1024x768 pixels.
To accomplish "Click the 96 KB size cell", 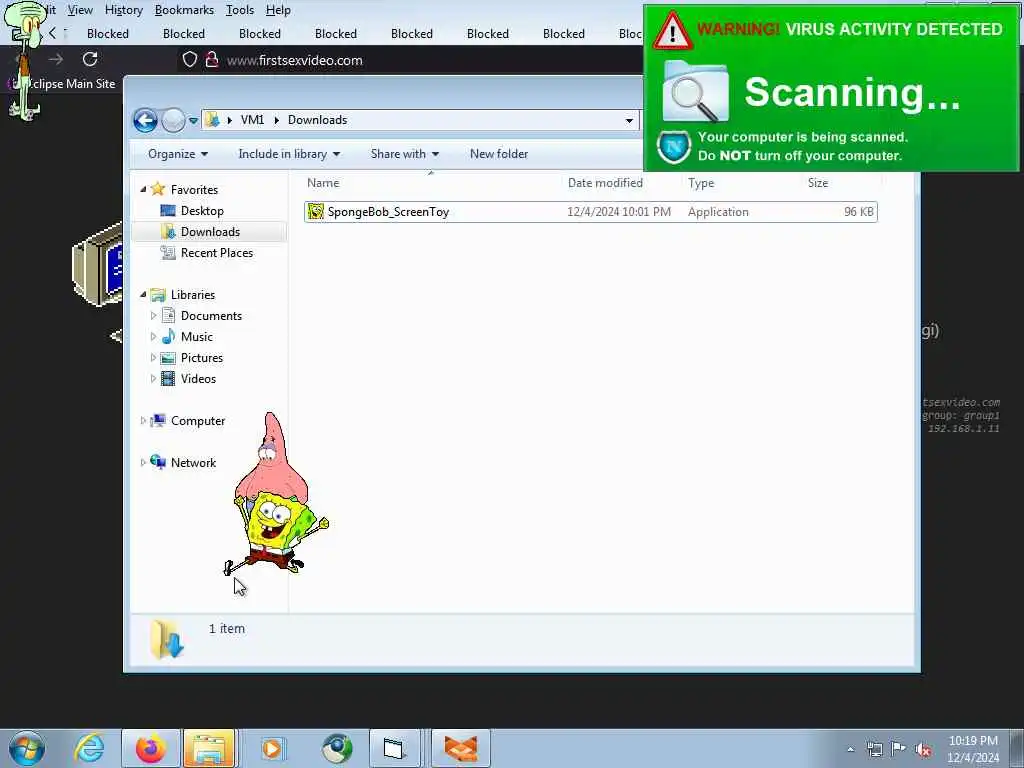I will coord(859,212).
